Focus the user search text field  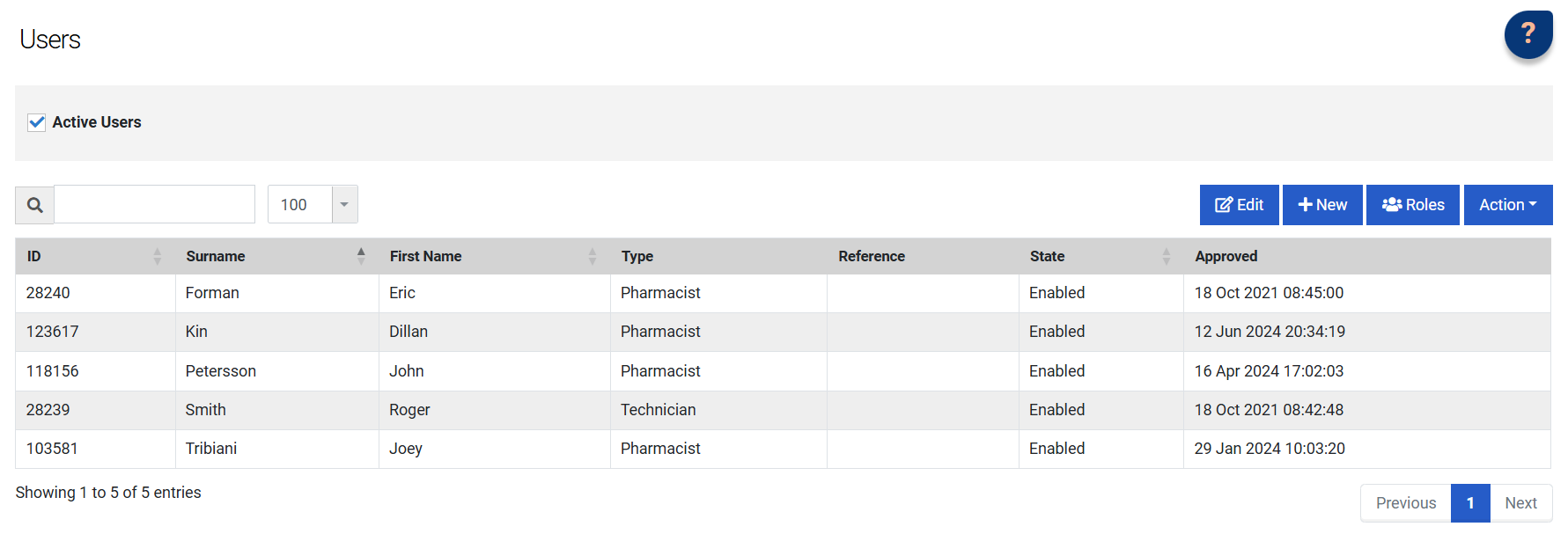pyautogui.click(x=155, y=205)
